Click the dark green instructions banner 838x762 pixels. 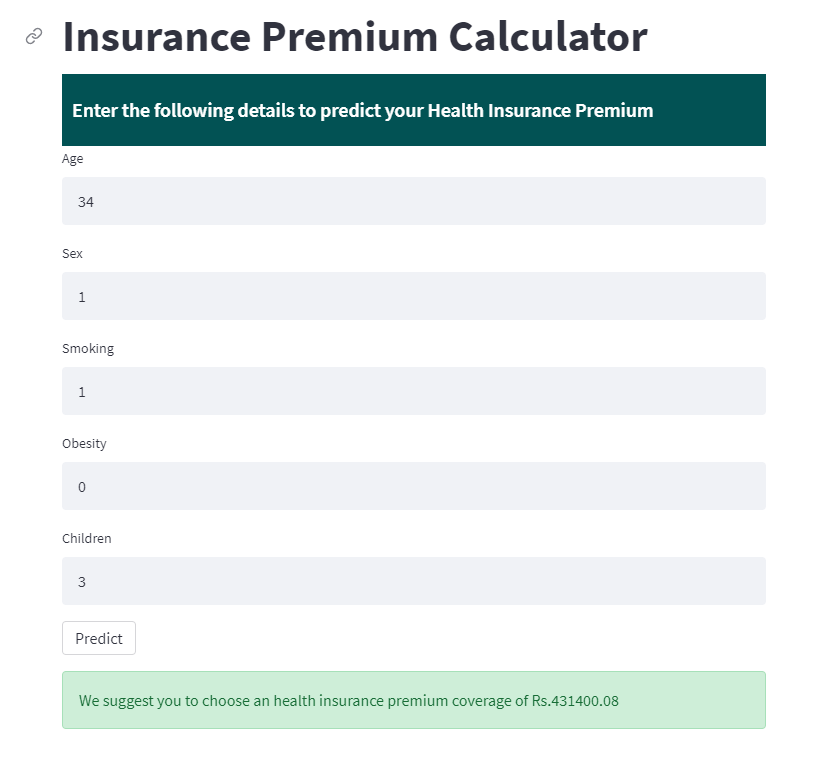(x=413, y=110)
